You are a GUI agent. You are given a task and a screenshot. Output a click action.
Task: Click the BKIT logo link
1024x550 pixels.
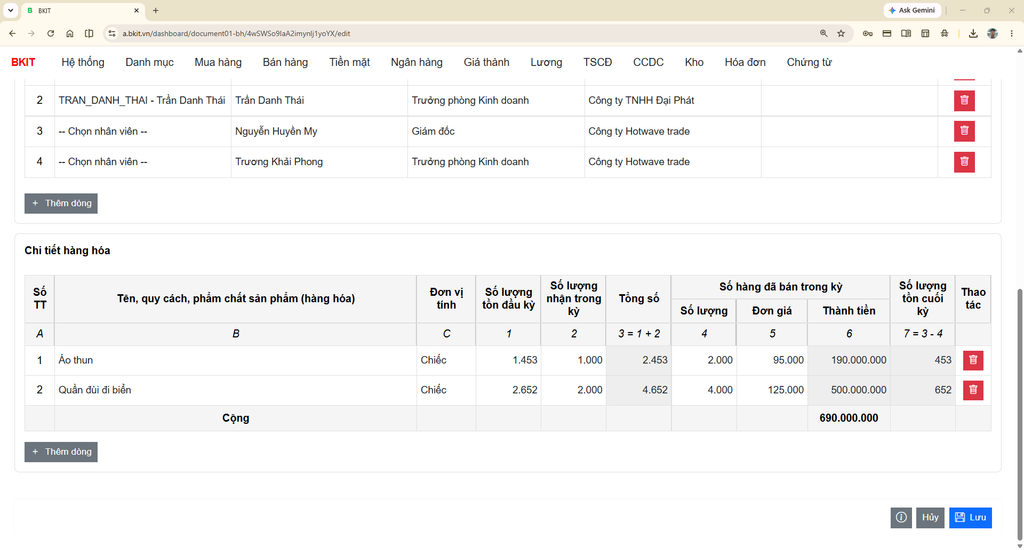point(24,62)
